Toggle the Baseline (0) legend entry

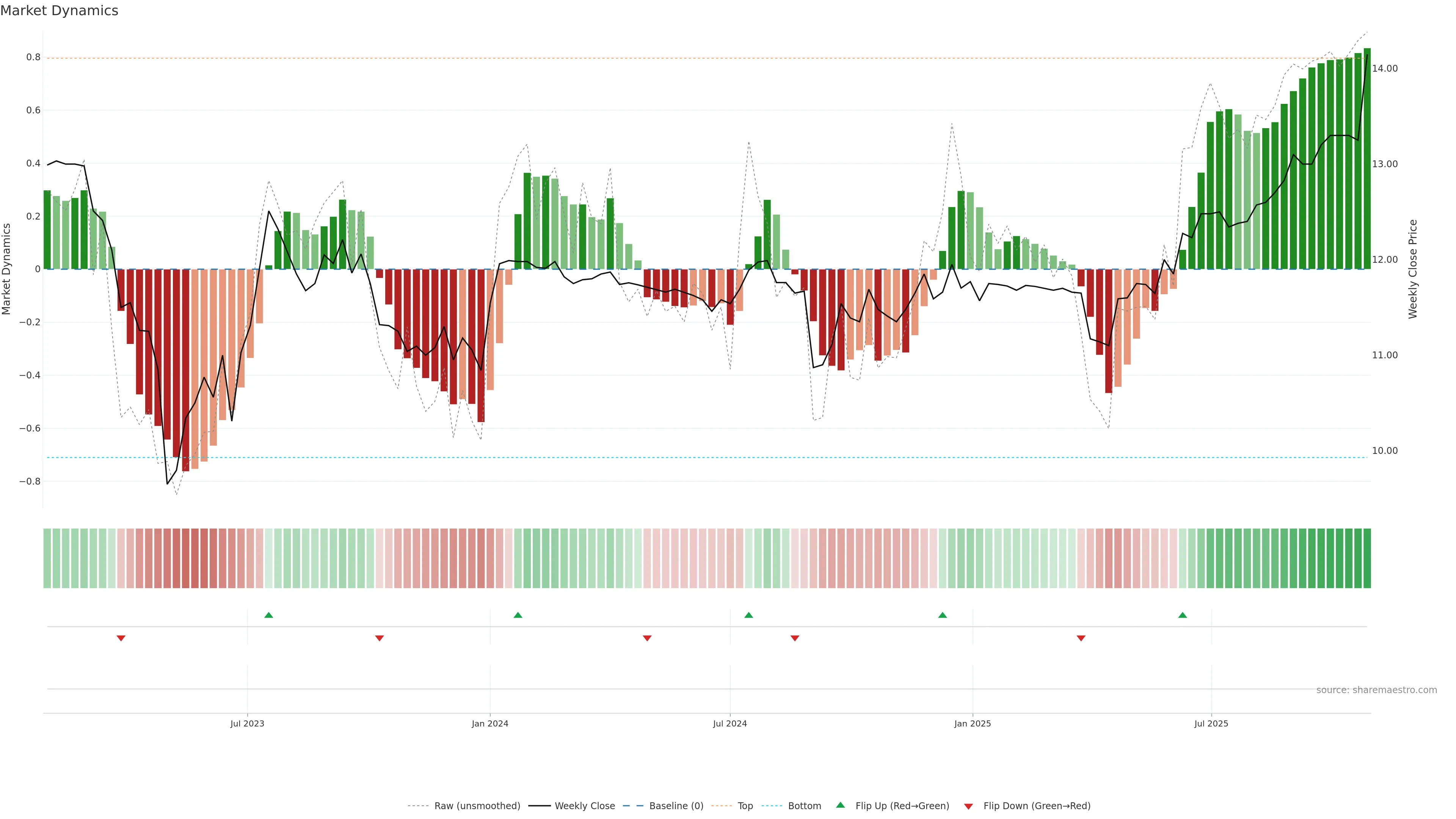676,806
